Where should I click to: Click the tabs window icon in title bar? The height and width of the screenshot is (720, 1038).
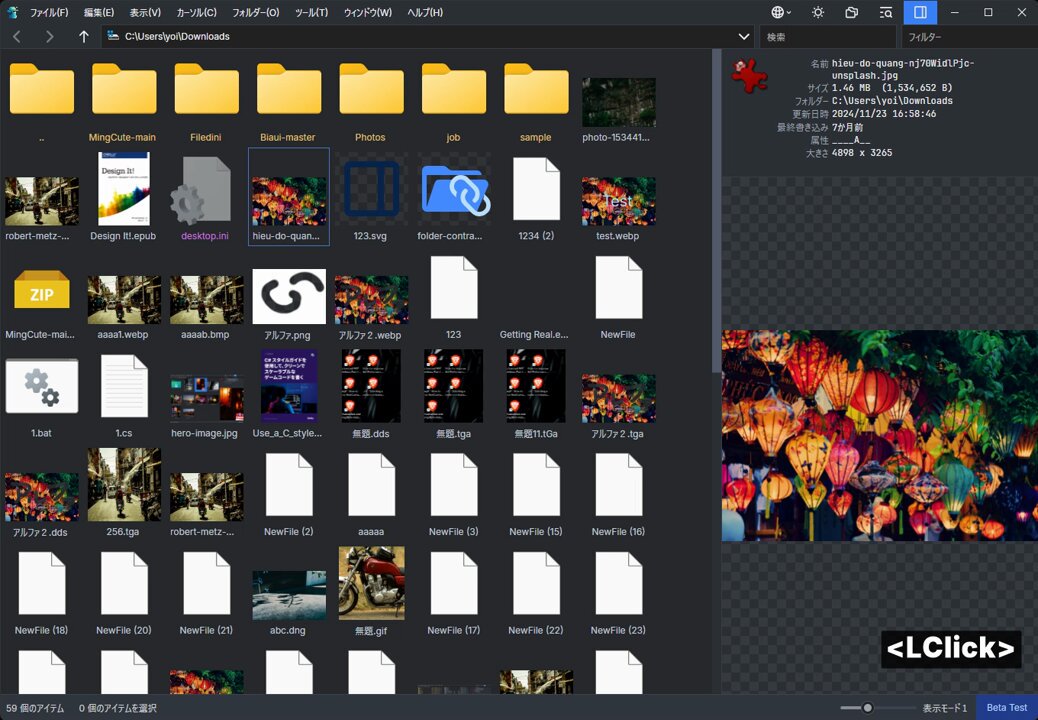pyautogui.click(x=852, y=13)
